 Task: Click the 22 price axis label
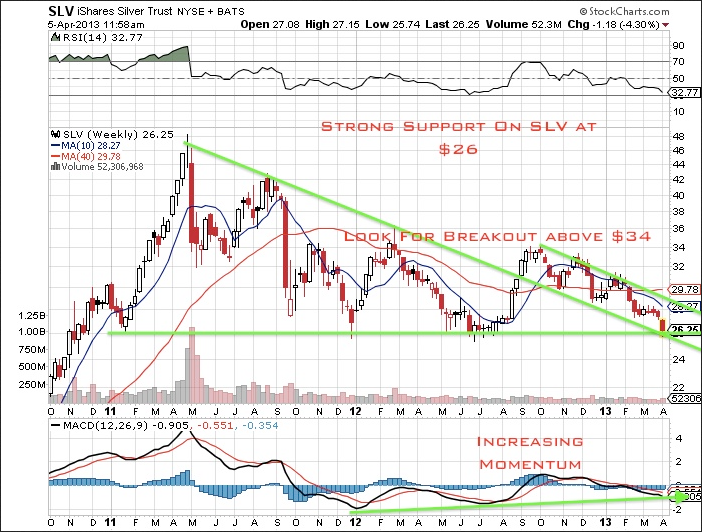tap(679, 387)
